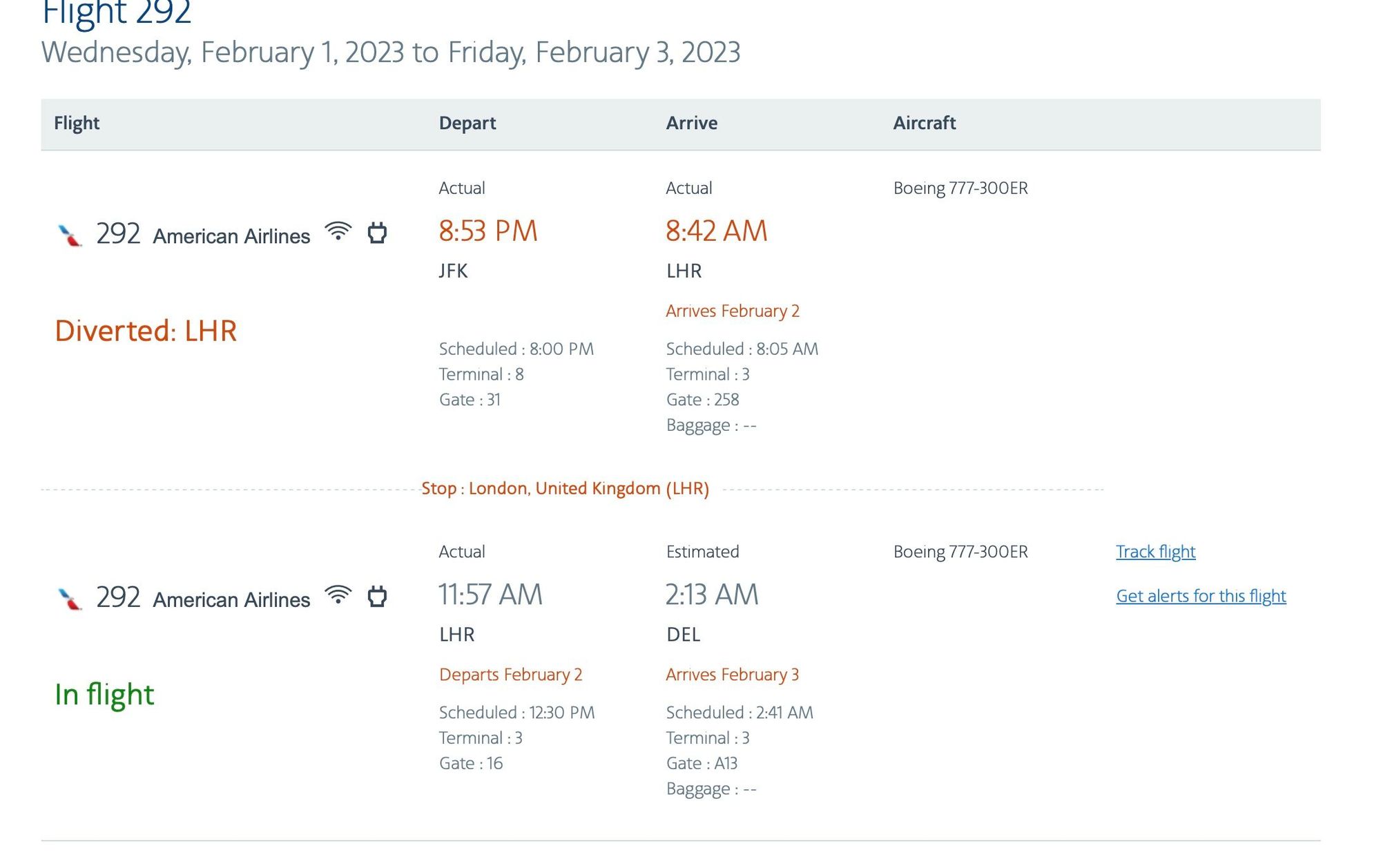
Task: Select the 8:42 AM actual arrival time
Action: 716,231
